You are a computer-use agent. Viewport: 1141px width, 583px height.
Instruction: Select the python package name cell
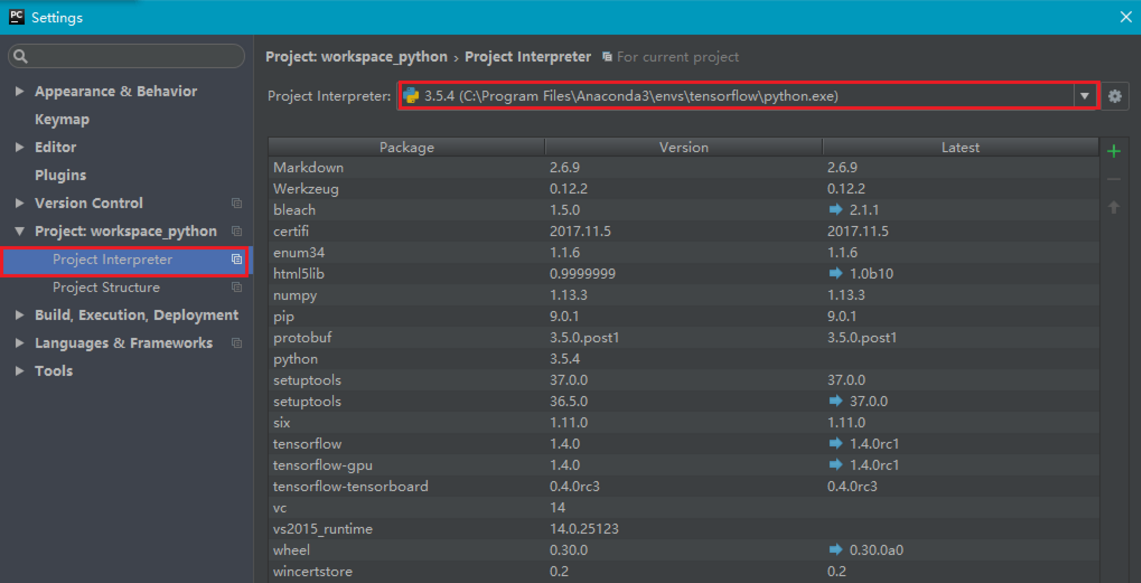click(295, 359)
